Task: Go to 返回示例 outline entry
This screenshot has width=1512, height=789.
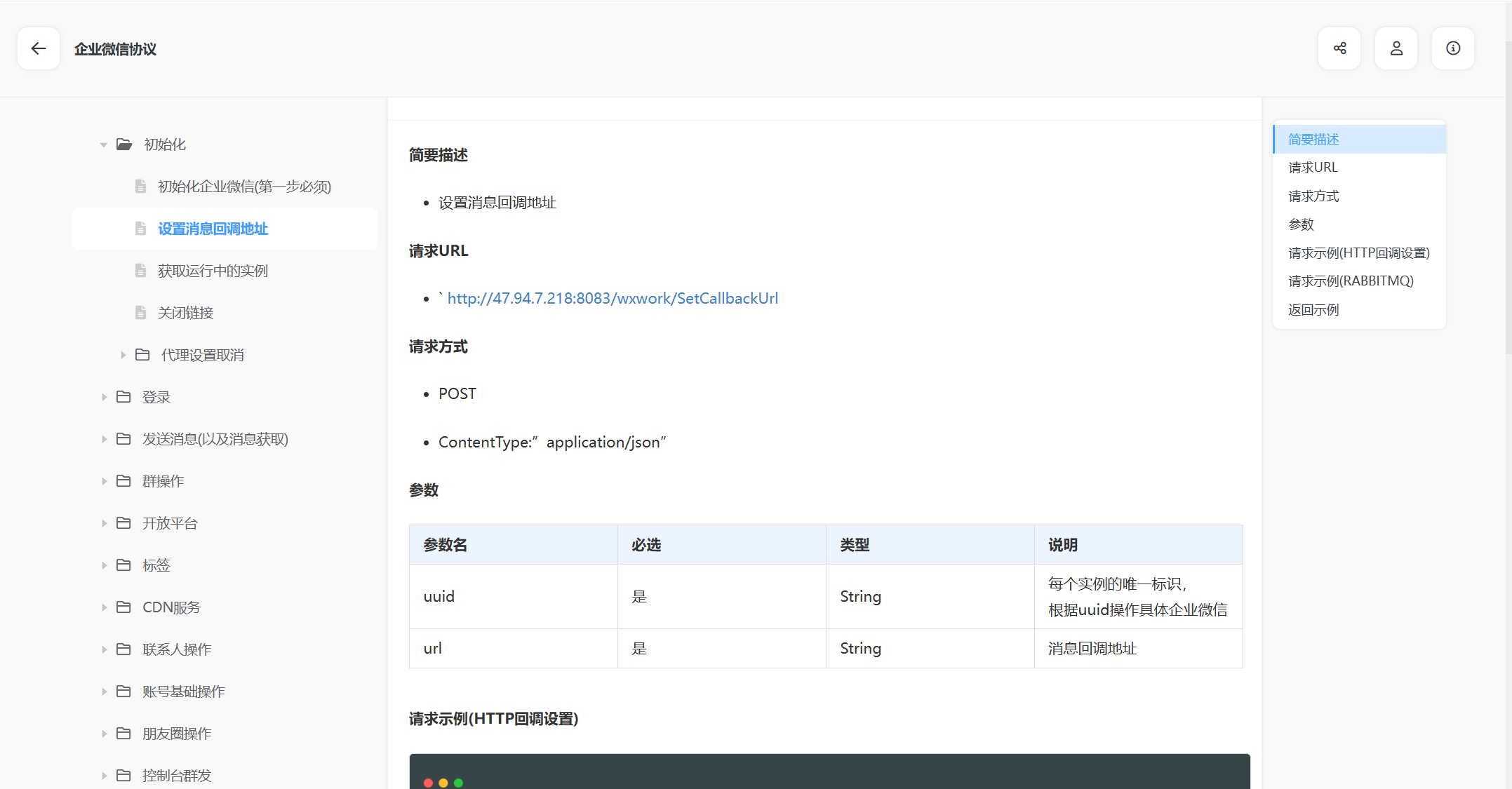Action: 1313,310
